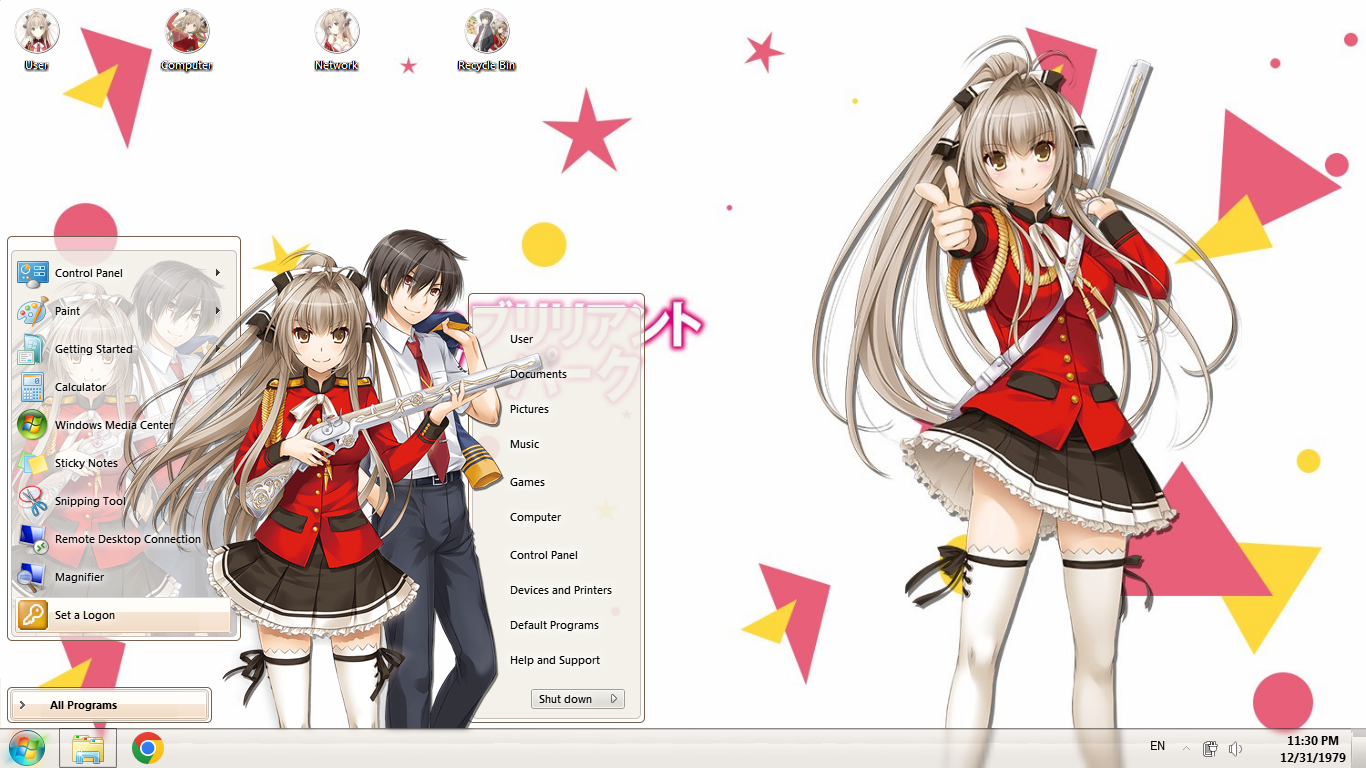Open the Magnifier icon
Image resolution: width=1366 pixels, height=768 pixels.
pos(32,577)
